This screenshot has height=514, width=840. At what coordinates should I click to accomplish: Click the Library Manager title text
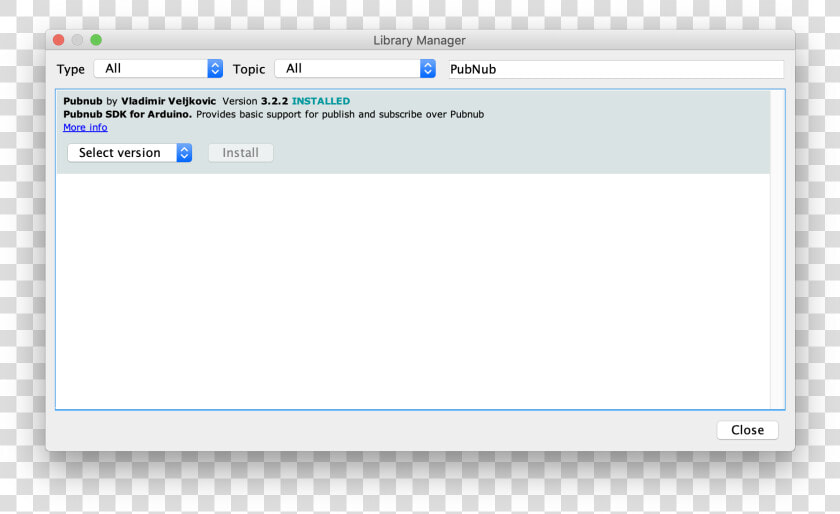coord(419,40)
